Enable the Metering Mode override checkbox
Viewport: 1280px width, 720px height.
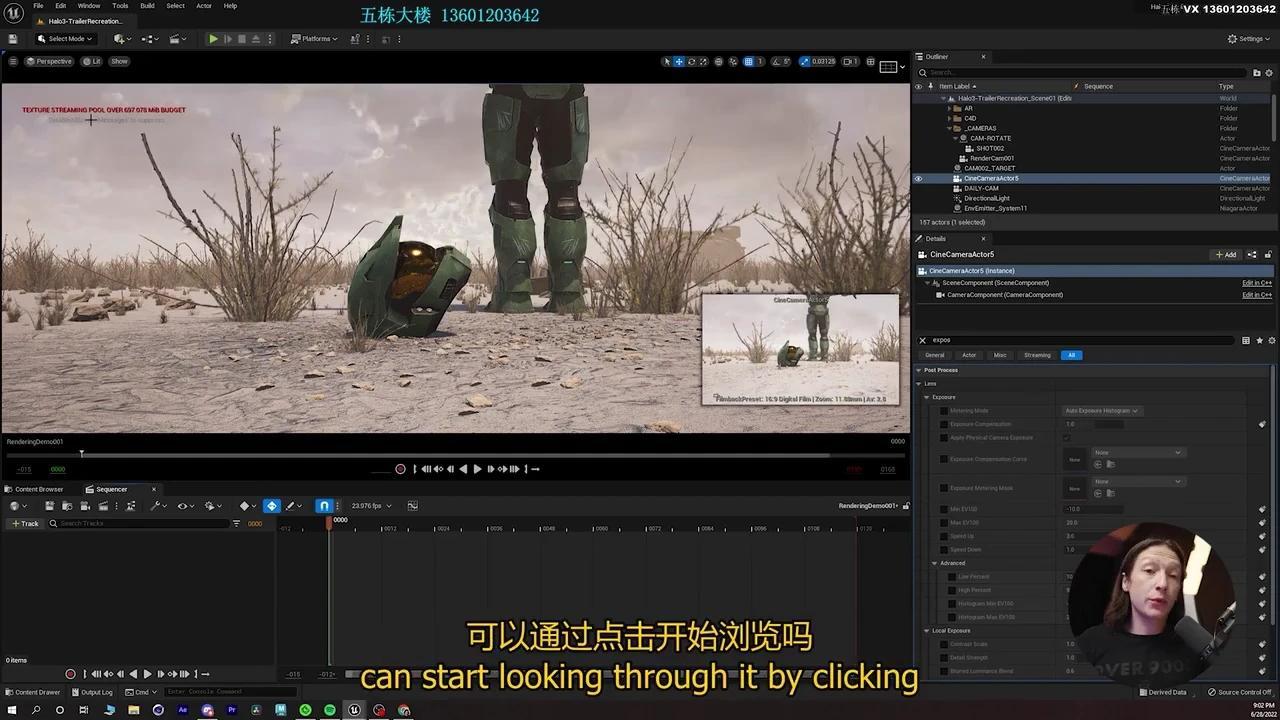(x=943, y=410)
